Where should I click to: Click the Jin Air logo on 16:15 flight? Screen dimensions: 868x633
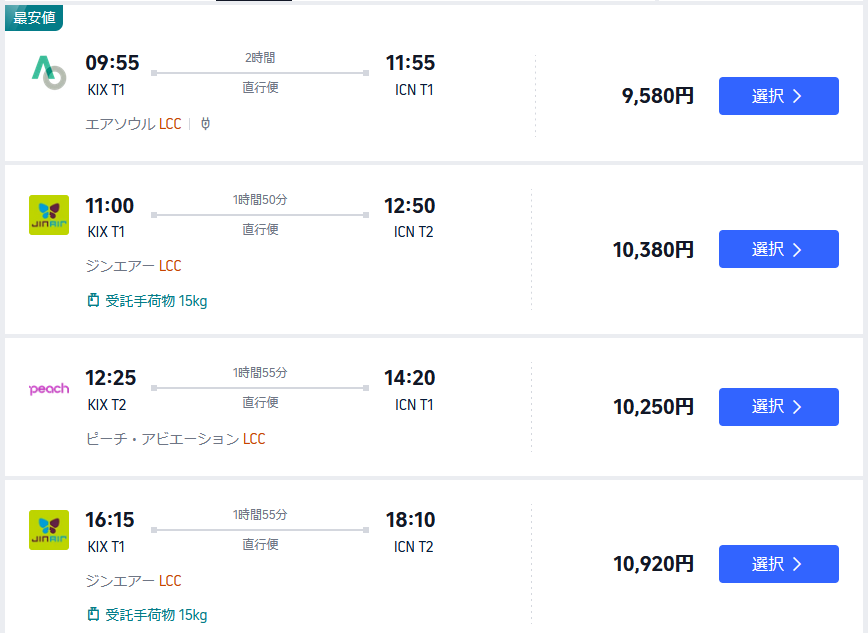click(49, 530)
